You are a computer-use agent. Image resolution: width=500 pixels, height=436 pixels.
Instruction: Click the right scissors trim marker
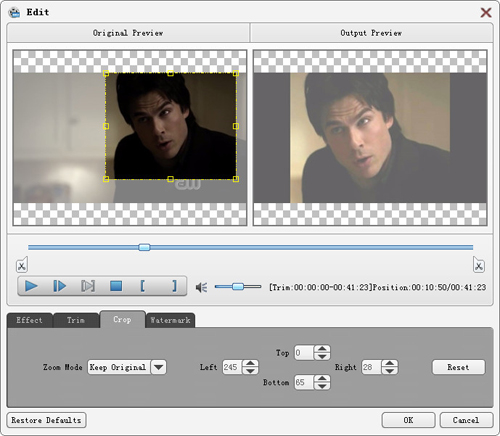(479, 265)
